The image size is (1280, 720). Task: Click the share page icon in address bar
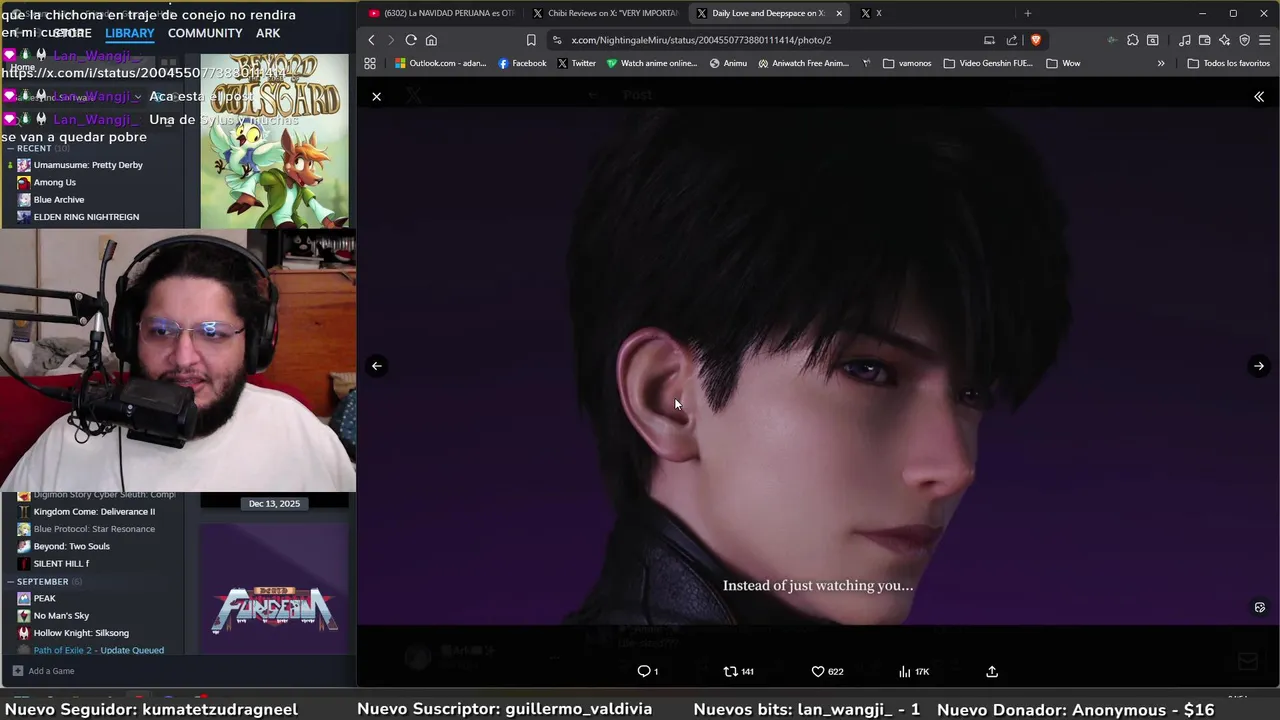point(1012,40)
